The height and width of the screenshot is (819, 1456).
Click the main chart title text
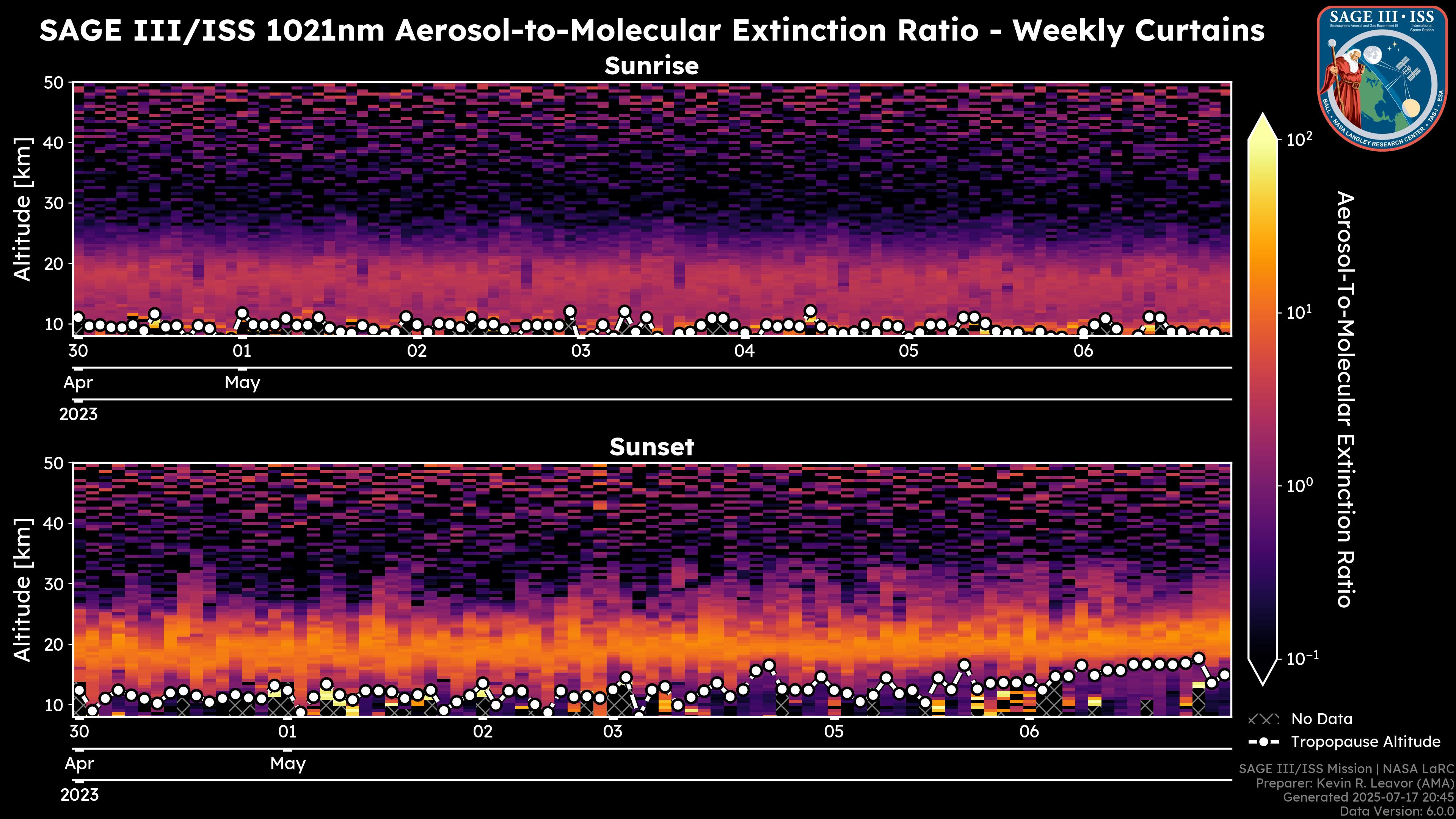point(652,30)
